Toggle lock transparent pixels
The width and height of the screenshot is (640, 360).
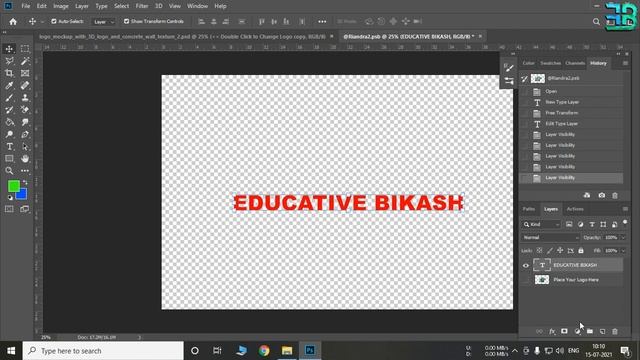pos(540,251)
